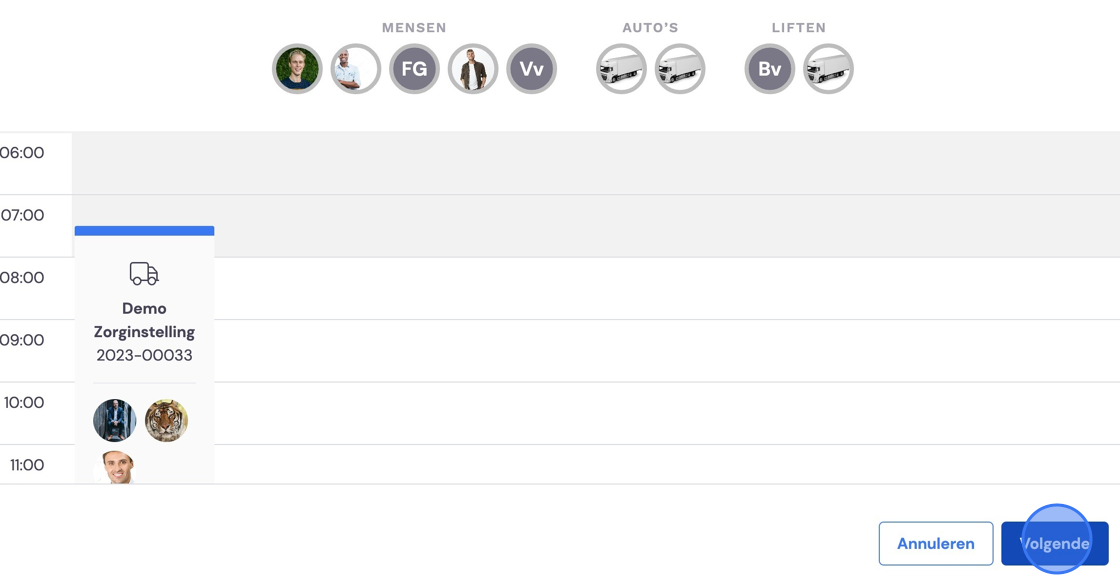Click the 06:00 time slot row
Viewport: 1120px width, 586px height.
pyautogui.click(x=596, y=163)
